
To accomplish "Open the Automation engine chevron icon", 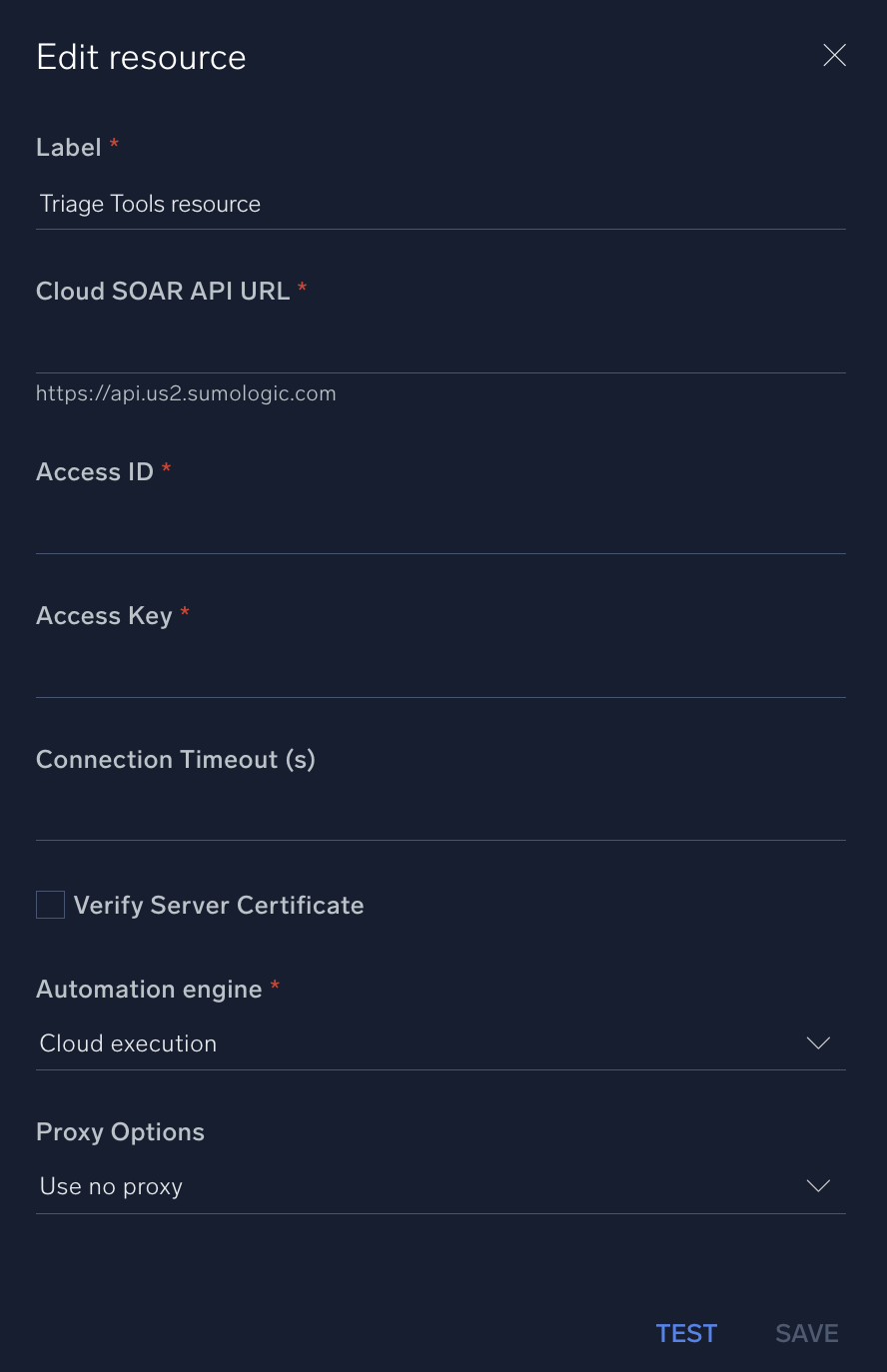I will click(818, 1042).
